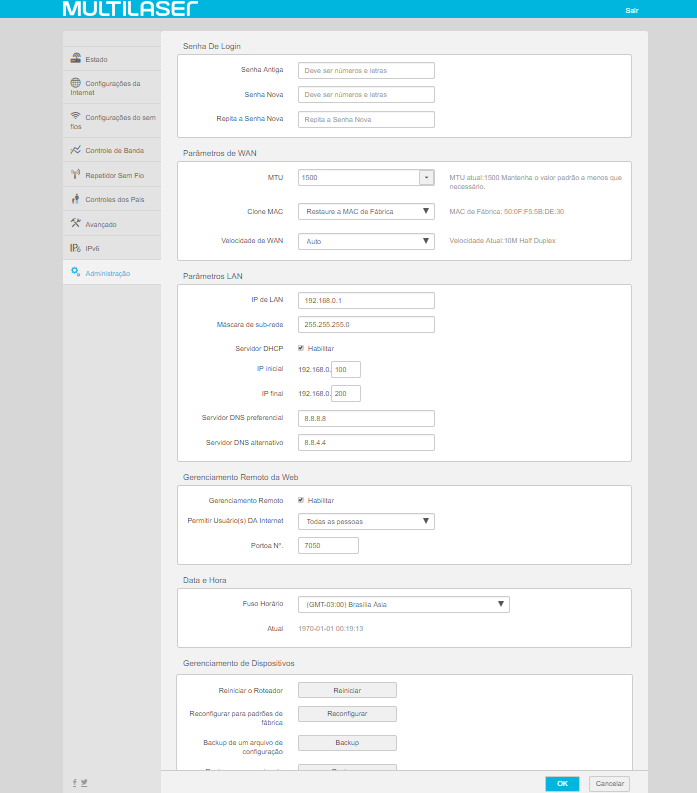
Task: Open Controle de Banda menu item
Action: pyautogui.click(x=112, y=150)
